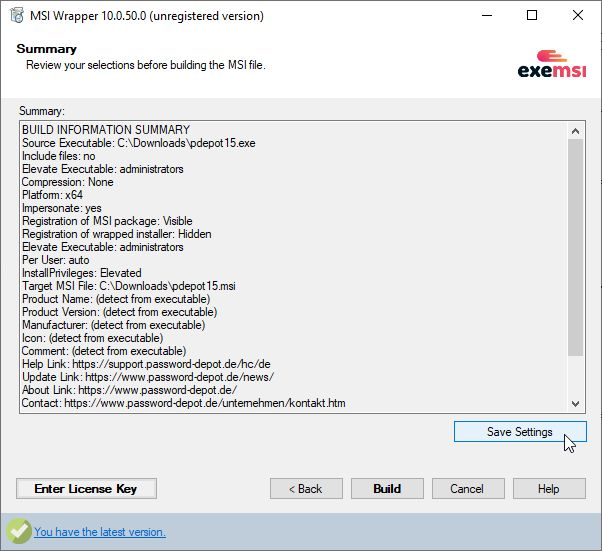Close the MSI Wrapper window

point(577,16)
